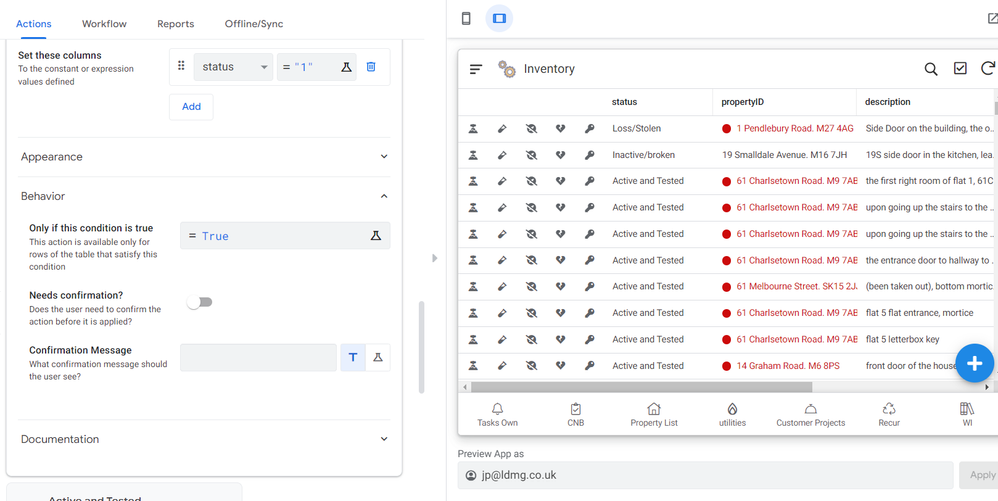Open utilities view in bottom navigation
This screenshot has height=501, width=998.
pos(733,414)
